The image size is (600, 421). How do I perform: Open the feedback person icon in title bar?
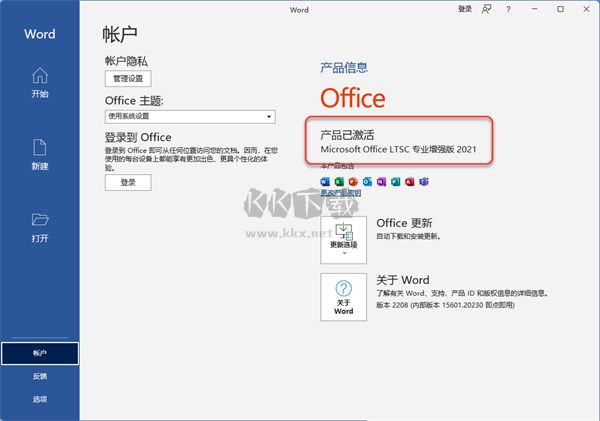click(487, 9)
